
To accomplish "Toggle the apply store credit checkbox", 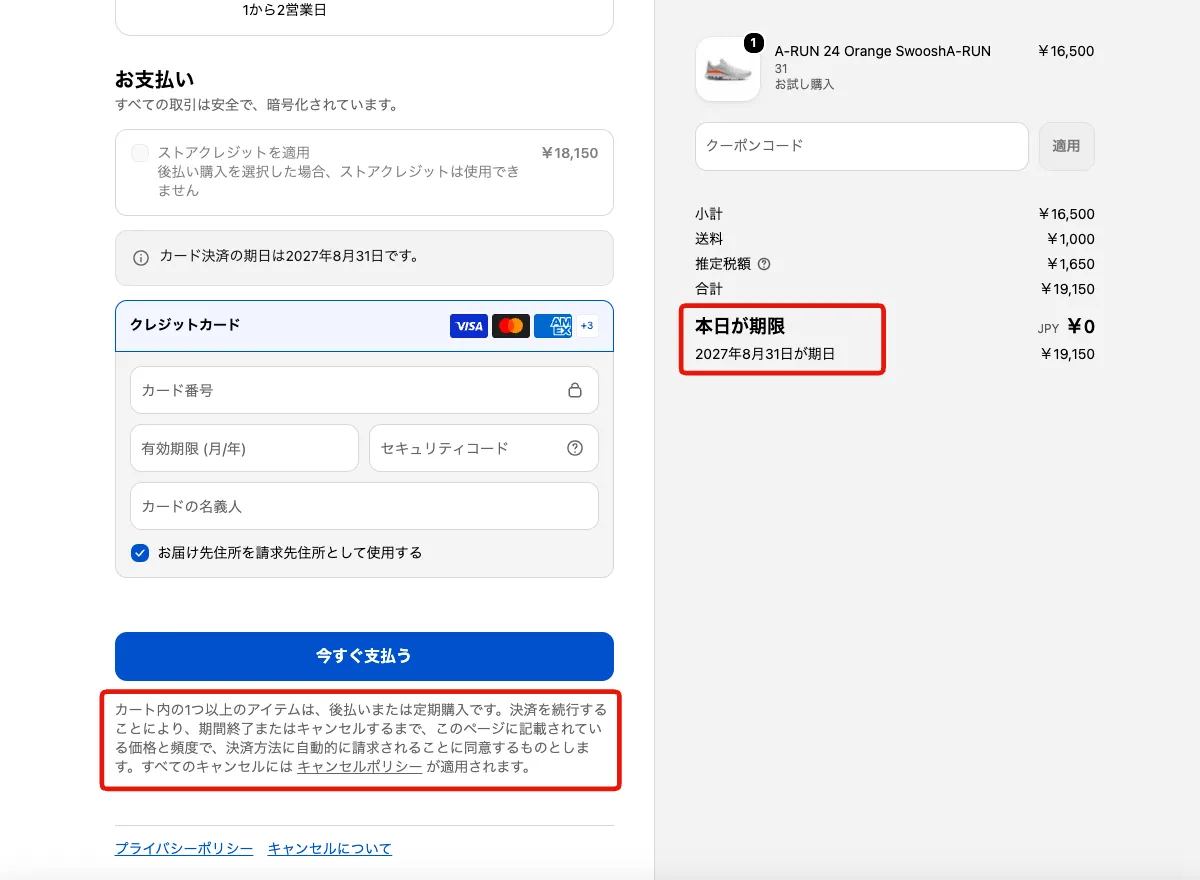I will pos(140,153).
